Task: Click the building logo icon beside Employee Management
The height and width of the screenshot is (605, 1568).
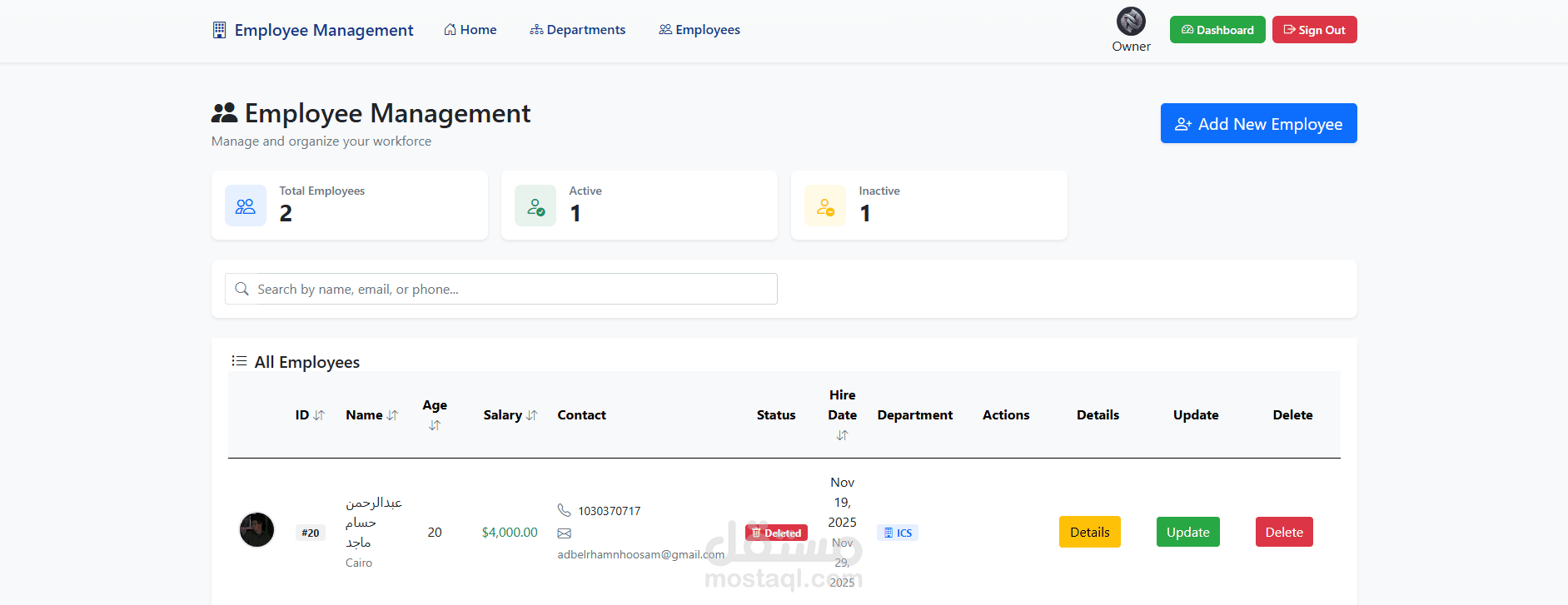Action: (x=219, y=30)
